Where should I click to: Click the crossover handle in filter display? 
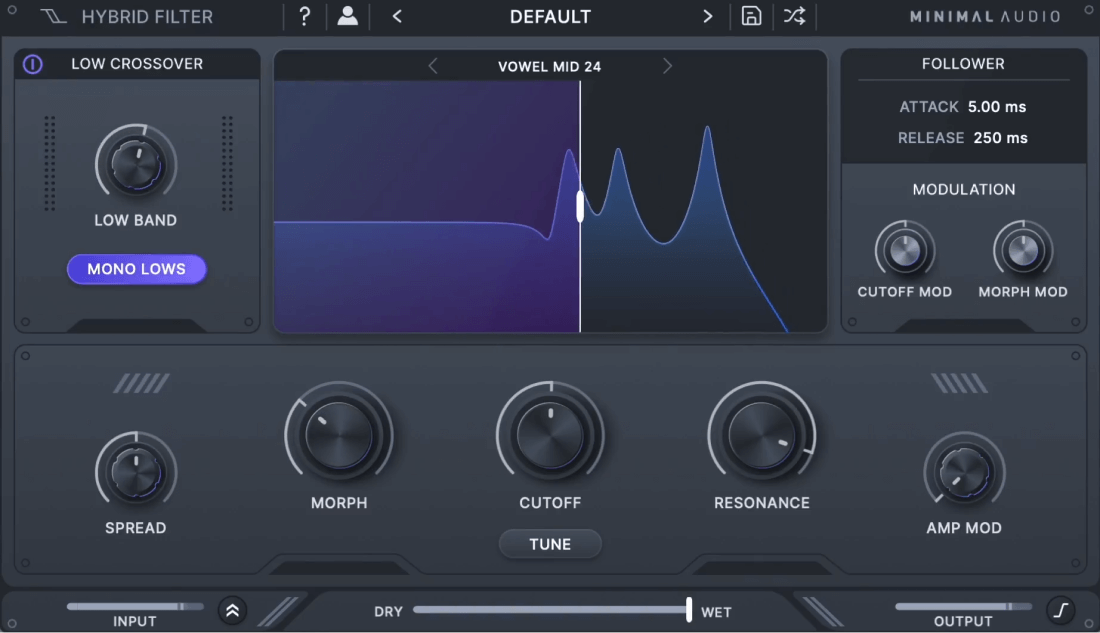580,206
